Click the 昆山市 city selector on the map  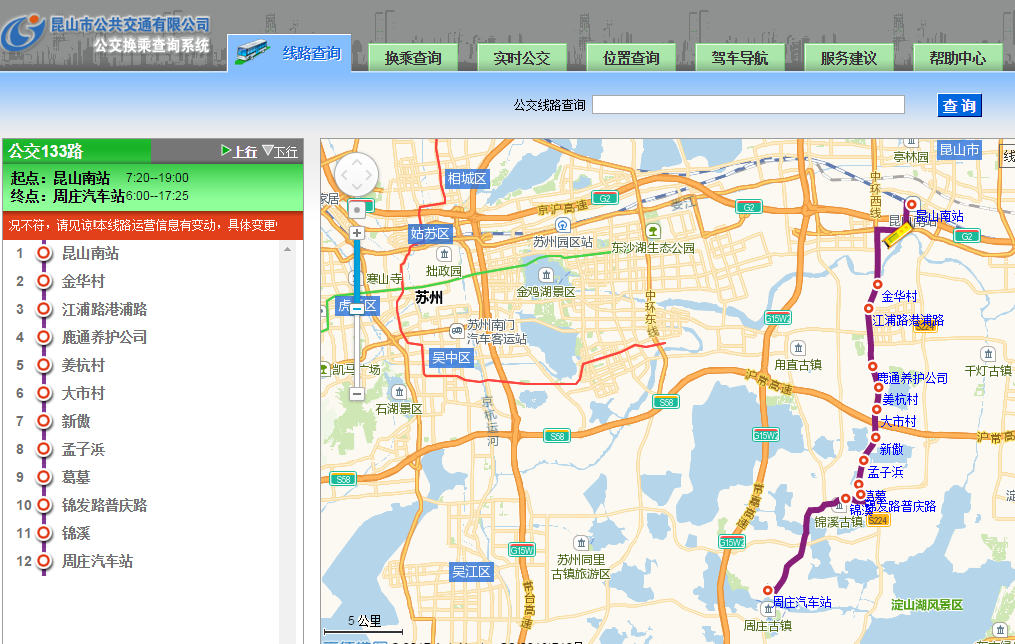(958, 151)
